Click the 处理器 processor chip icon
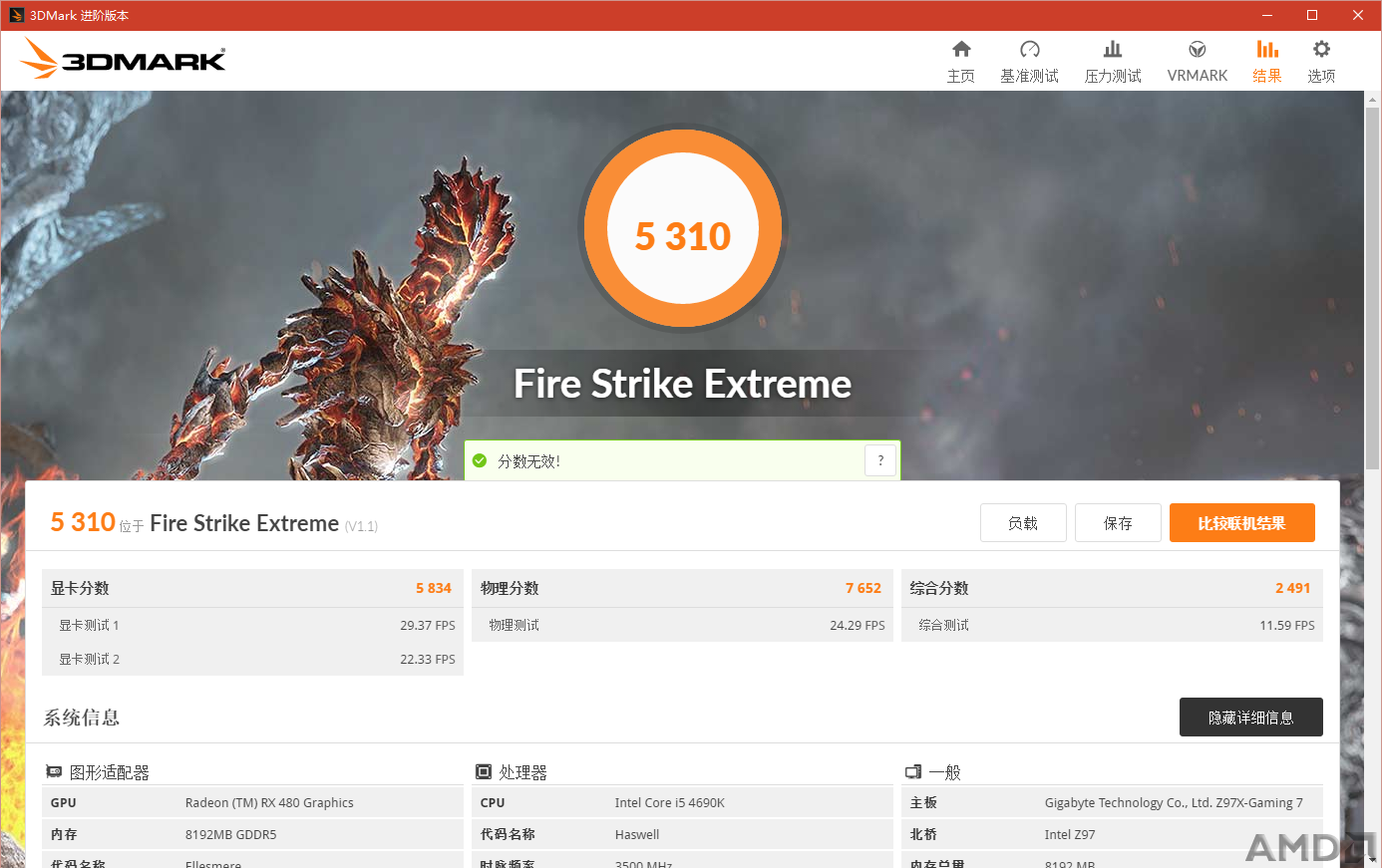 pos(484,772)
